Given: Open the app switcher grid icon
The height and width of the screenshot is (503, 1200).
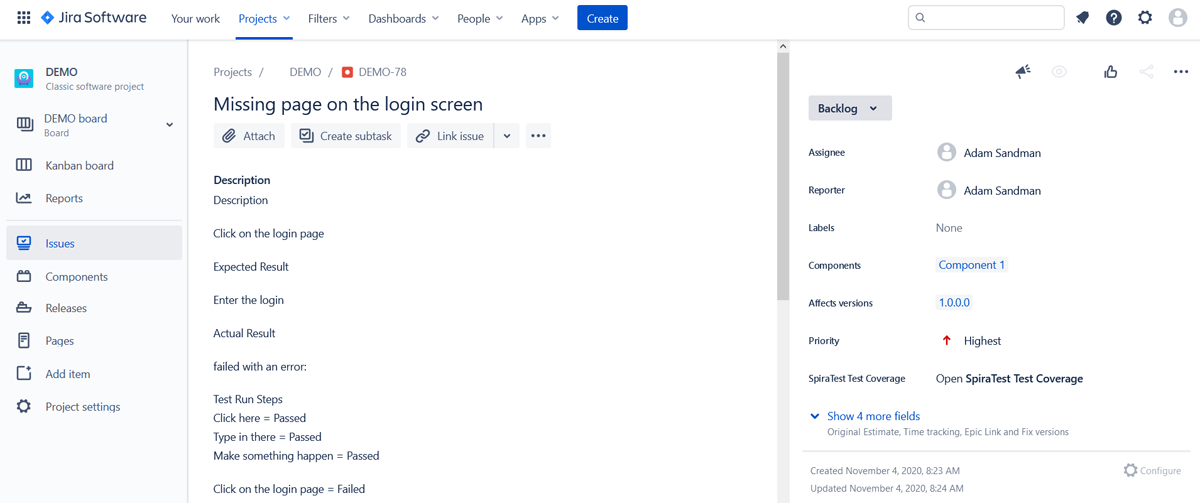Looking at the screenshot, I should (23, 18).
